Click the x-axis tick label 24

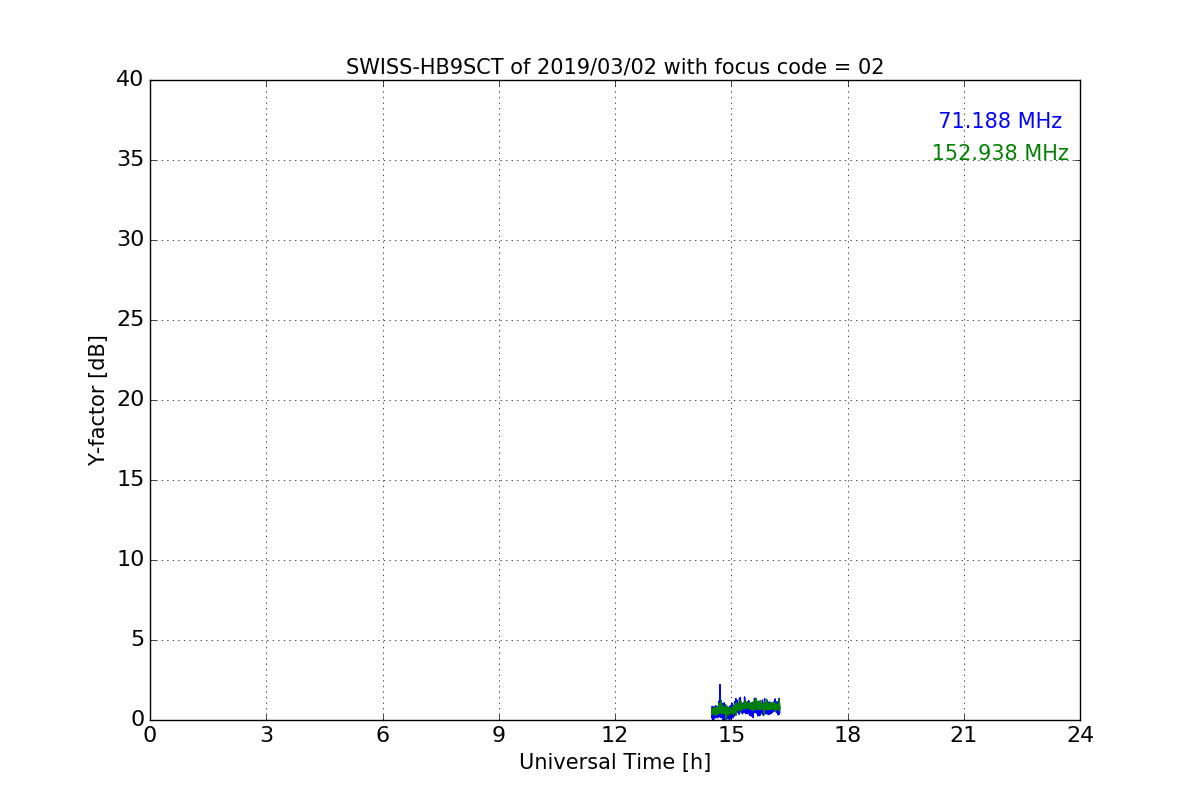pyautogui.click(x=1080, y=735)
